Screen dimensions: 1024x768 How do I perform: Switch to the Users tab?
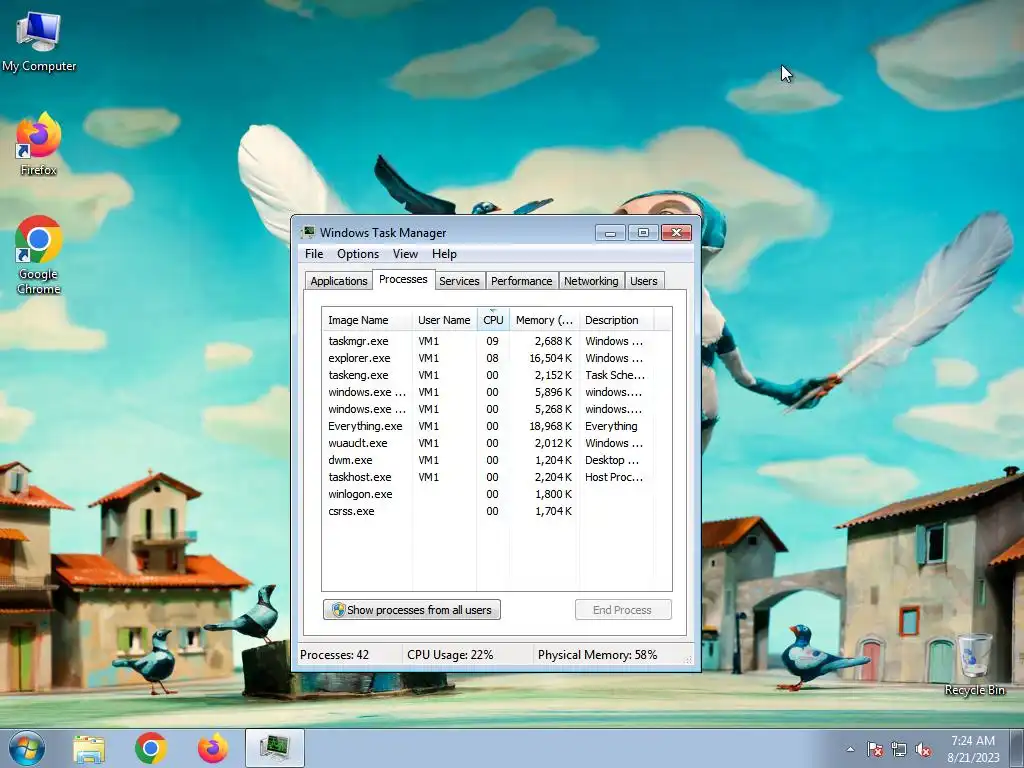[x=643, y=281]
